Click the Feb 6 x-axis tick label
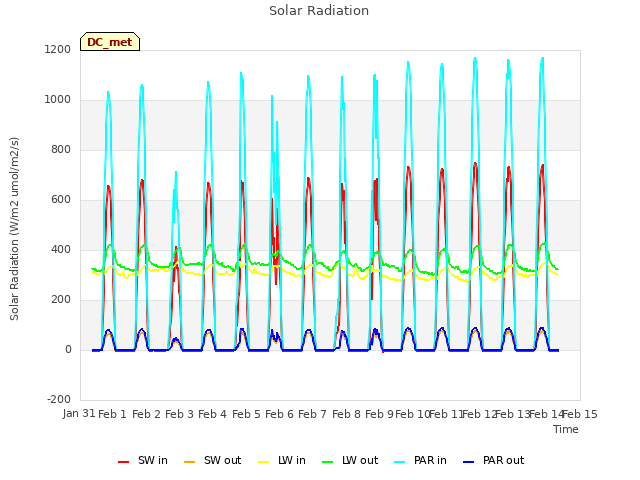The width and height of the screenshot is (640, 480). pyautogui.click(x=279, y=414)
